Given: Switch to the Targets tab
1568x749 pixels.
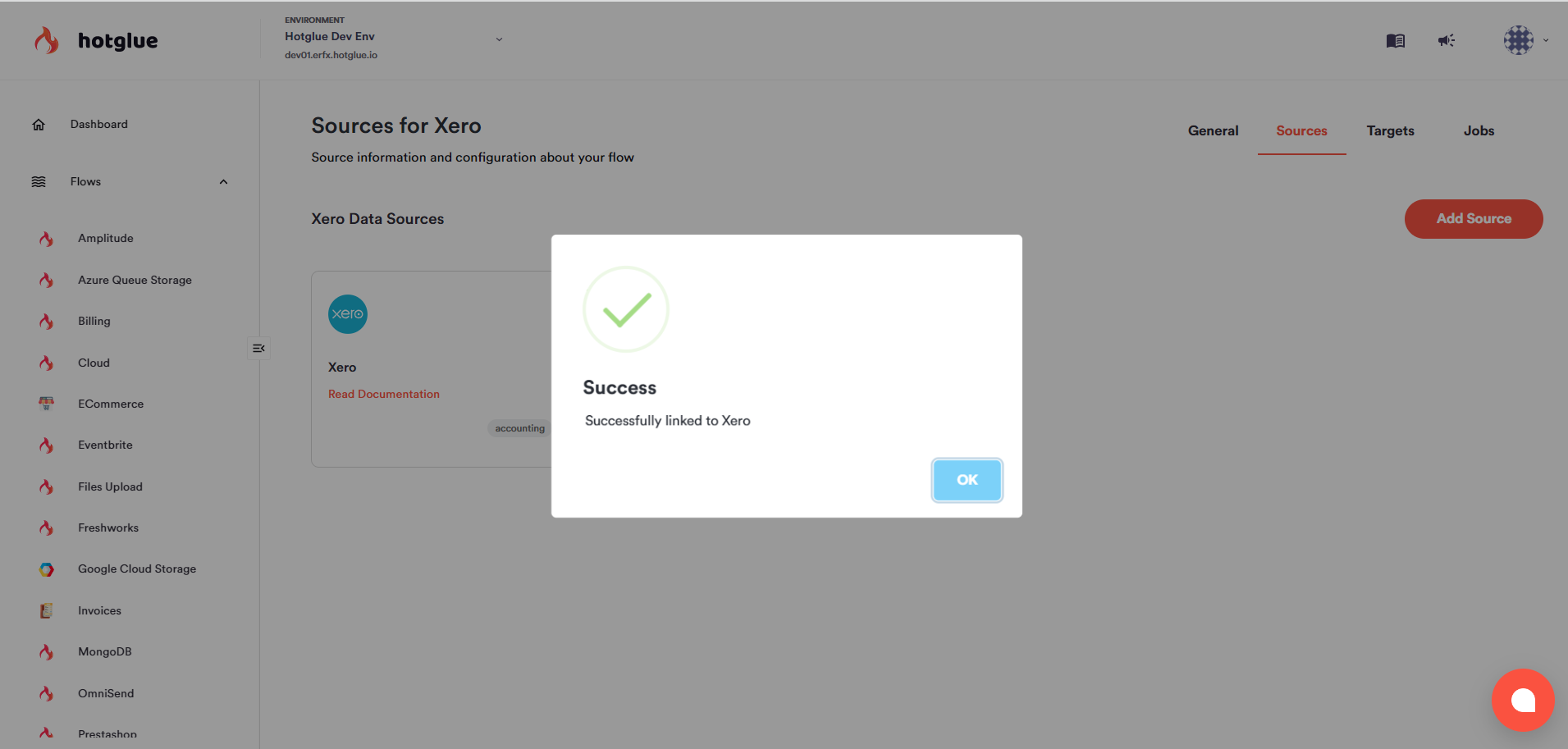Looking at the screenshot, I should [x=1390, y=130].
